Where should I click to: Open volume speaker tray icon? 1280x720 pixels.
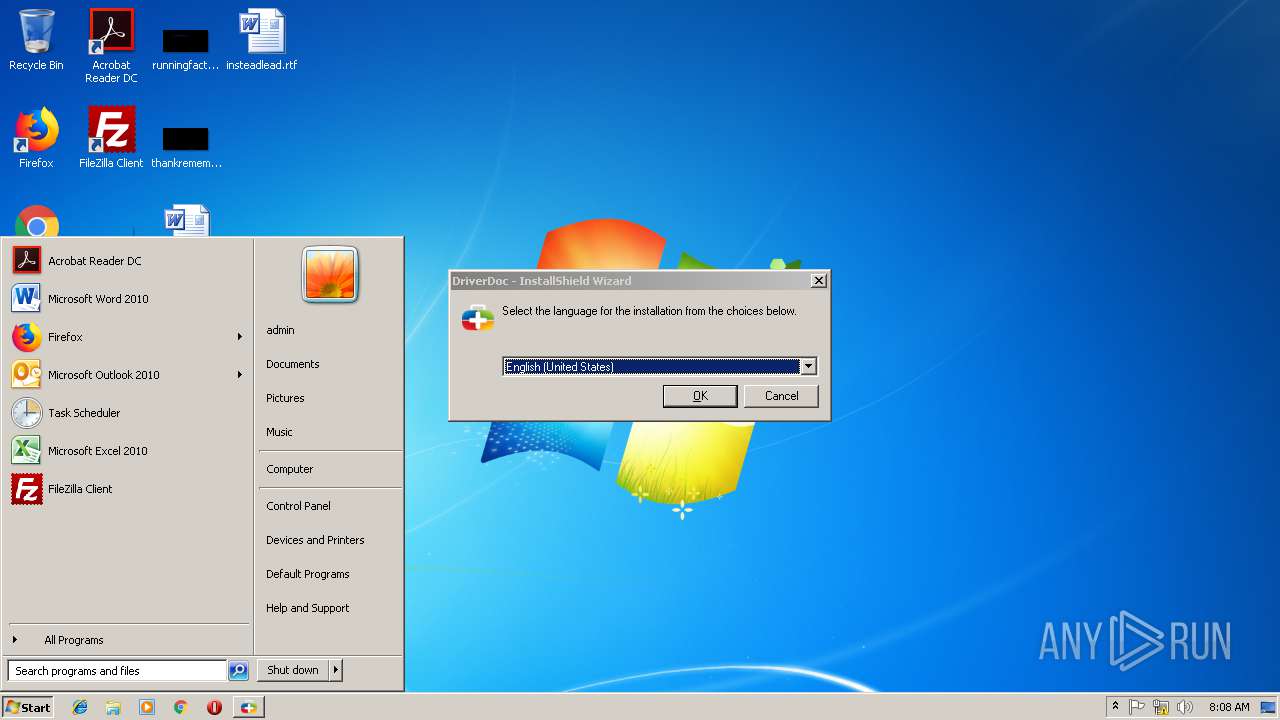1185,707
